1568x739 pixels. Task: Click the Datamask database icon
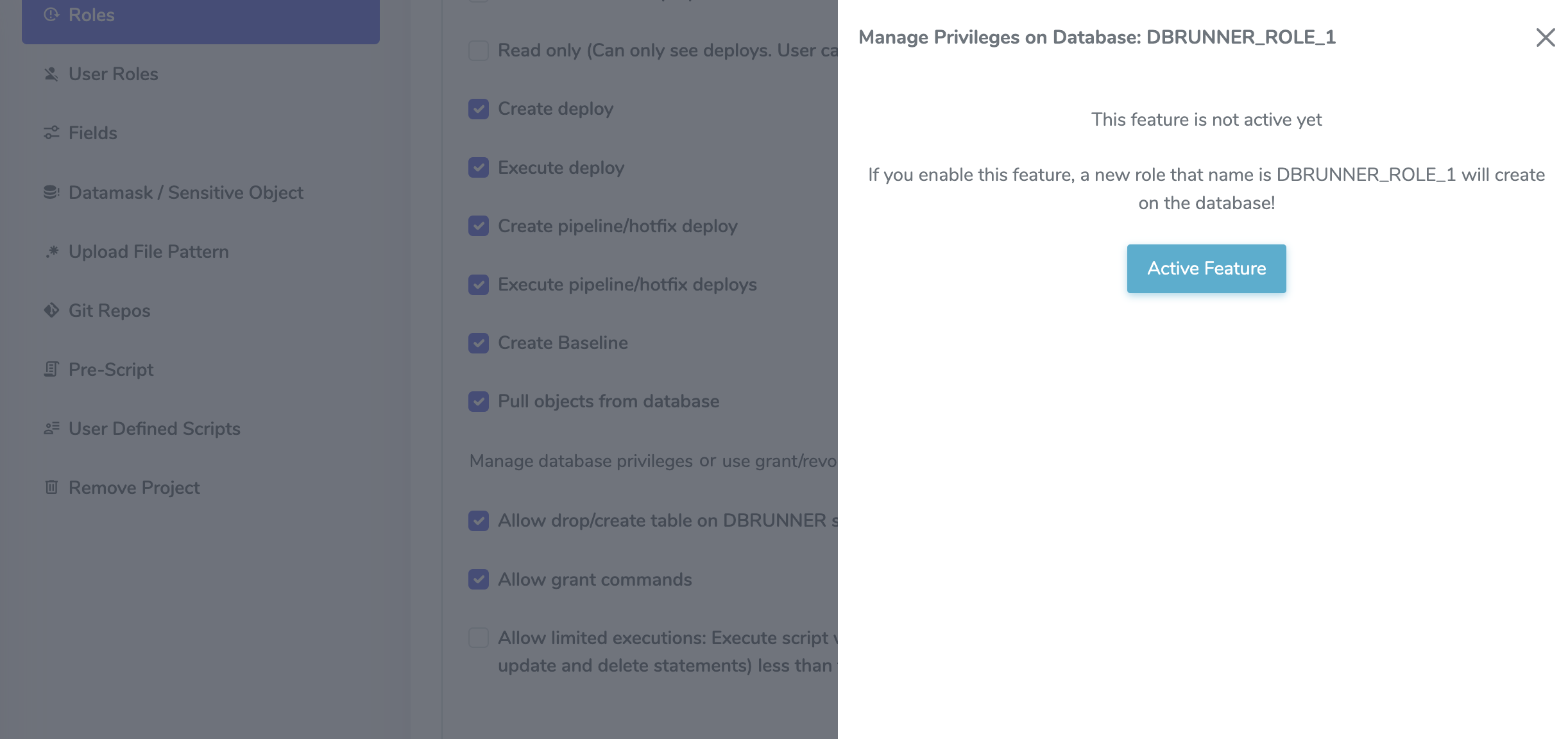click(x=51, y=192)
